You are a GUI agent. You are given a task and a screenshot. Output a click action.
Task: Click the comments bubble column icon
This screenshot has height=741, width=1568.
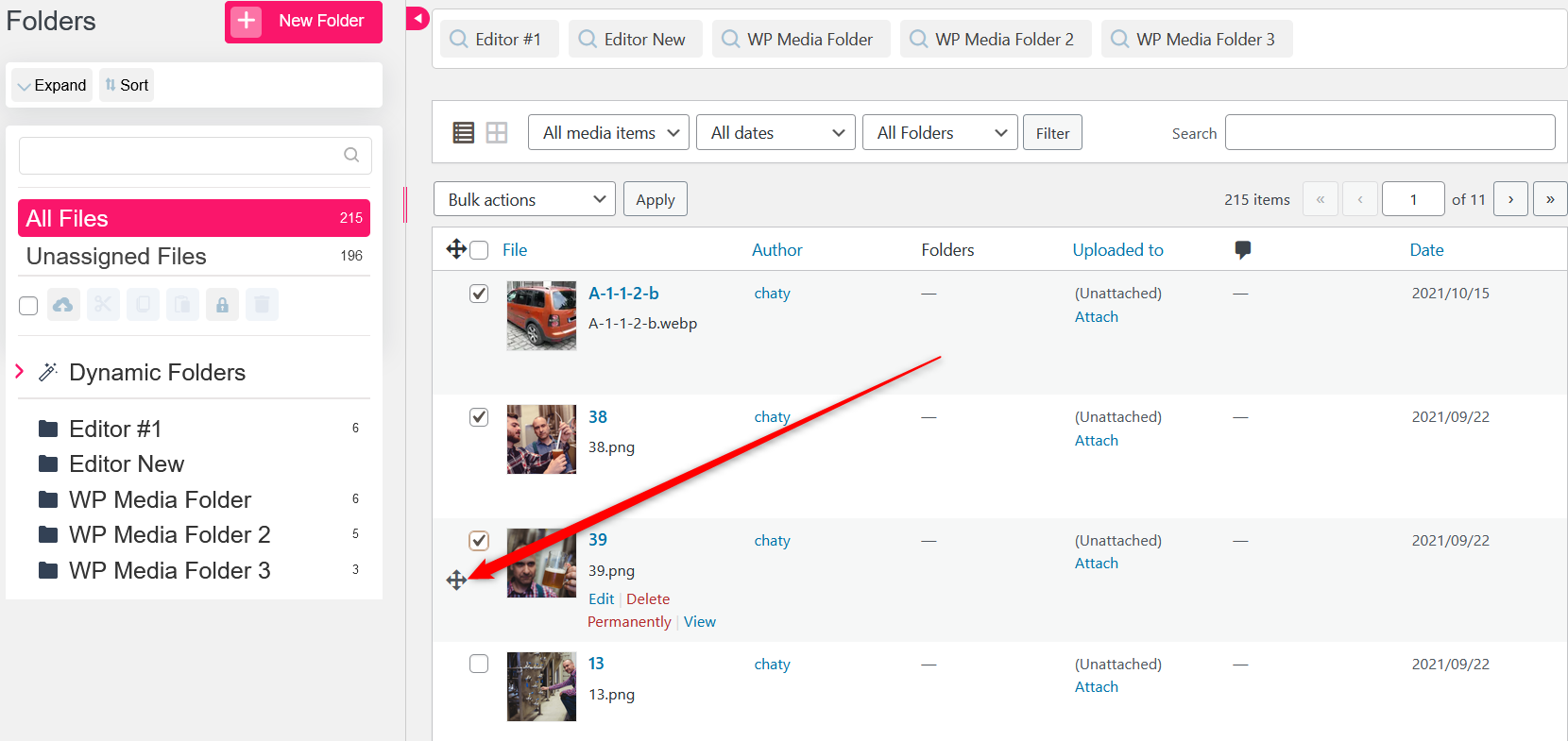tap(1242, 249)
